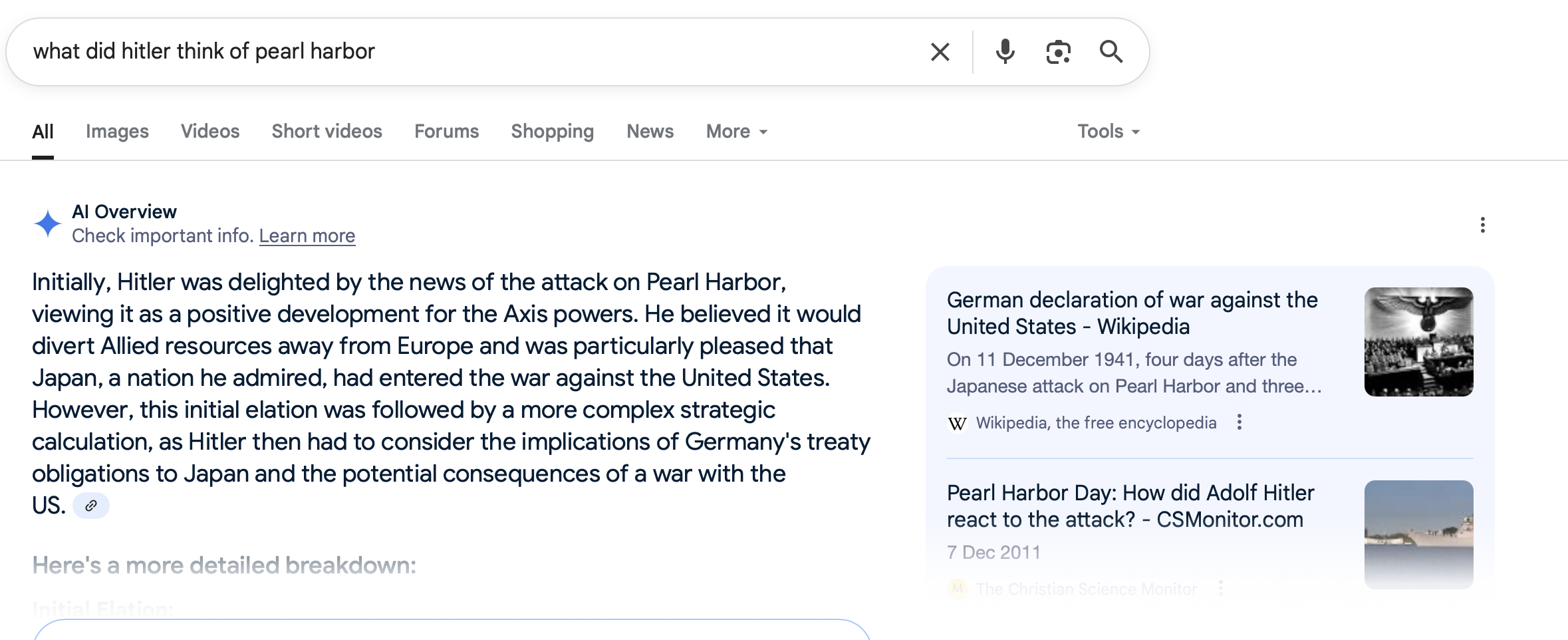Switch to the Images tab
The image size is (1568, 640).
(x=117, y=132)
